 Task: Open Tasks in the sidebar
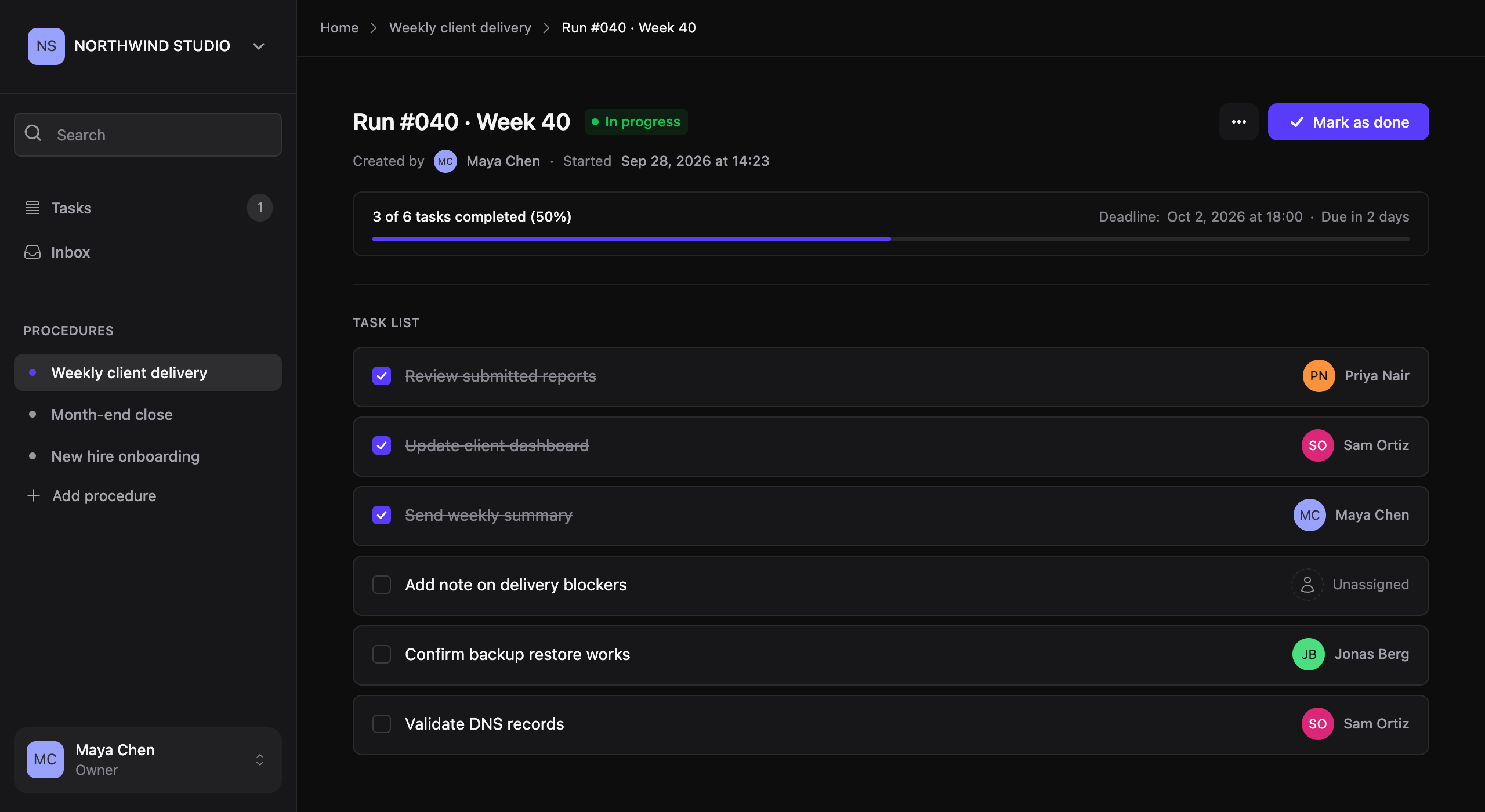pyautogui.click(x=148, y=208)
